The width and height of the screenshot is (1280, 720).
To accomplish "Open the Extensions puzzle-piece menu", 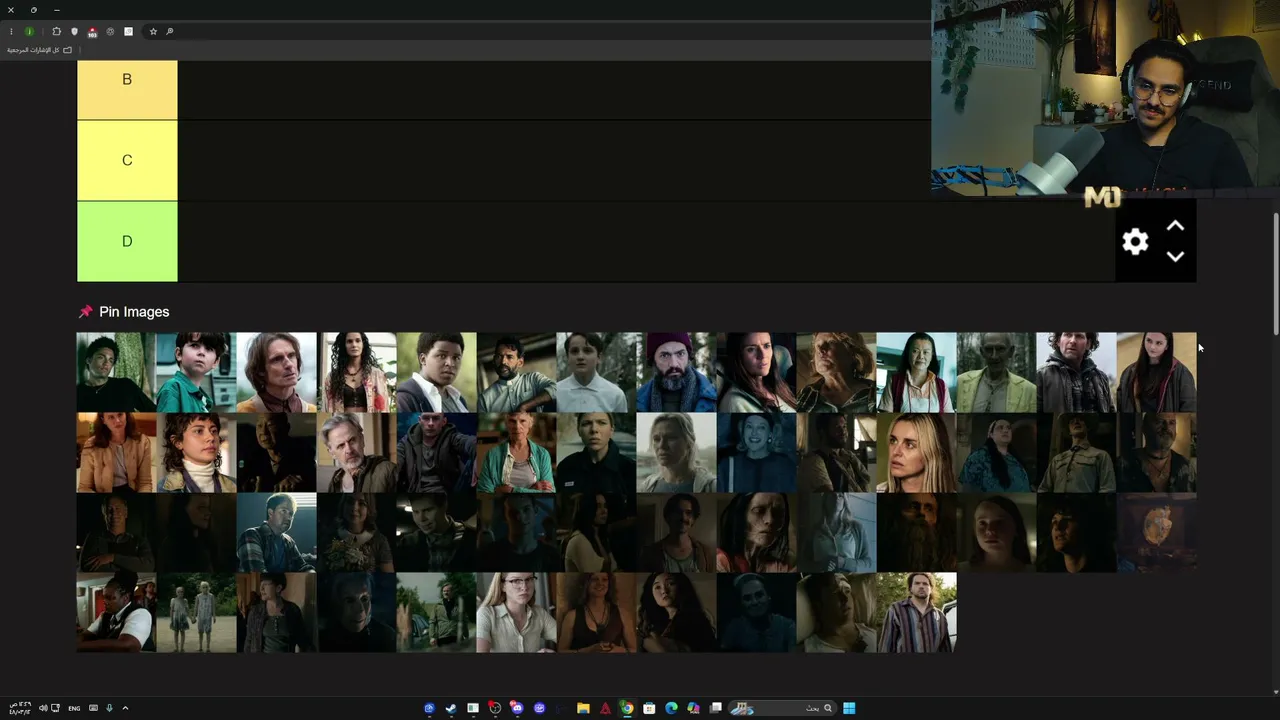I will pos(56,32).
